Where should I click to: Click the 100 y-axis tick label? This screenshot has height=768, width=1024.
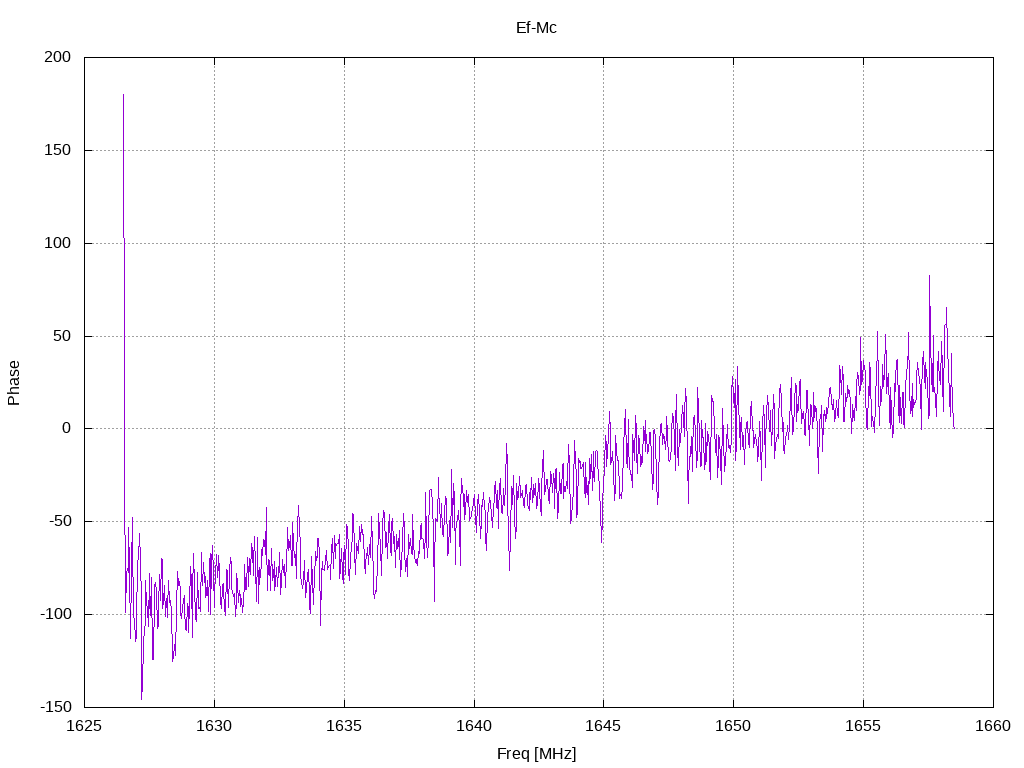pyautogui.click(x=57, y=243)
